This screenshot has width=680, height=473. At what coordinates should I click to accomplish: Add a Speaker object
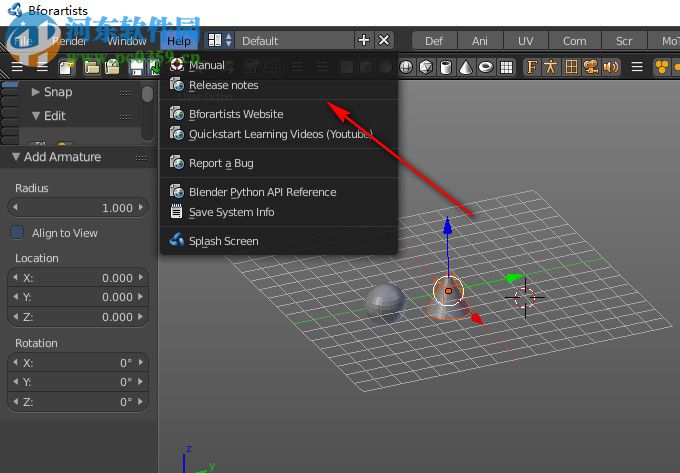(611, 67)
